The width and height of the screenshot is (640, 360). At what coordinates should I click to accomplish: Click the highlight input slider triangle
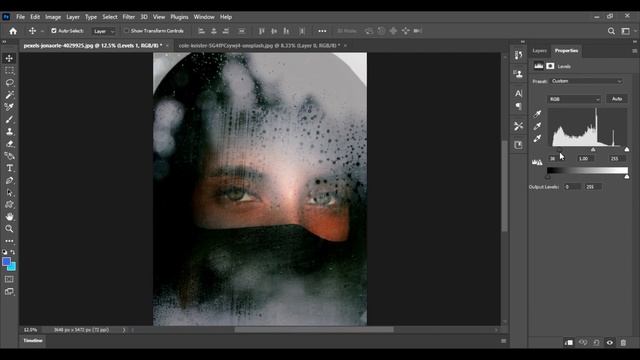tap(627, 150)
